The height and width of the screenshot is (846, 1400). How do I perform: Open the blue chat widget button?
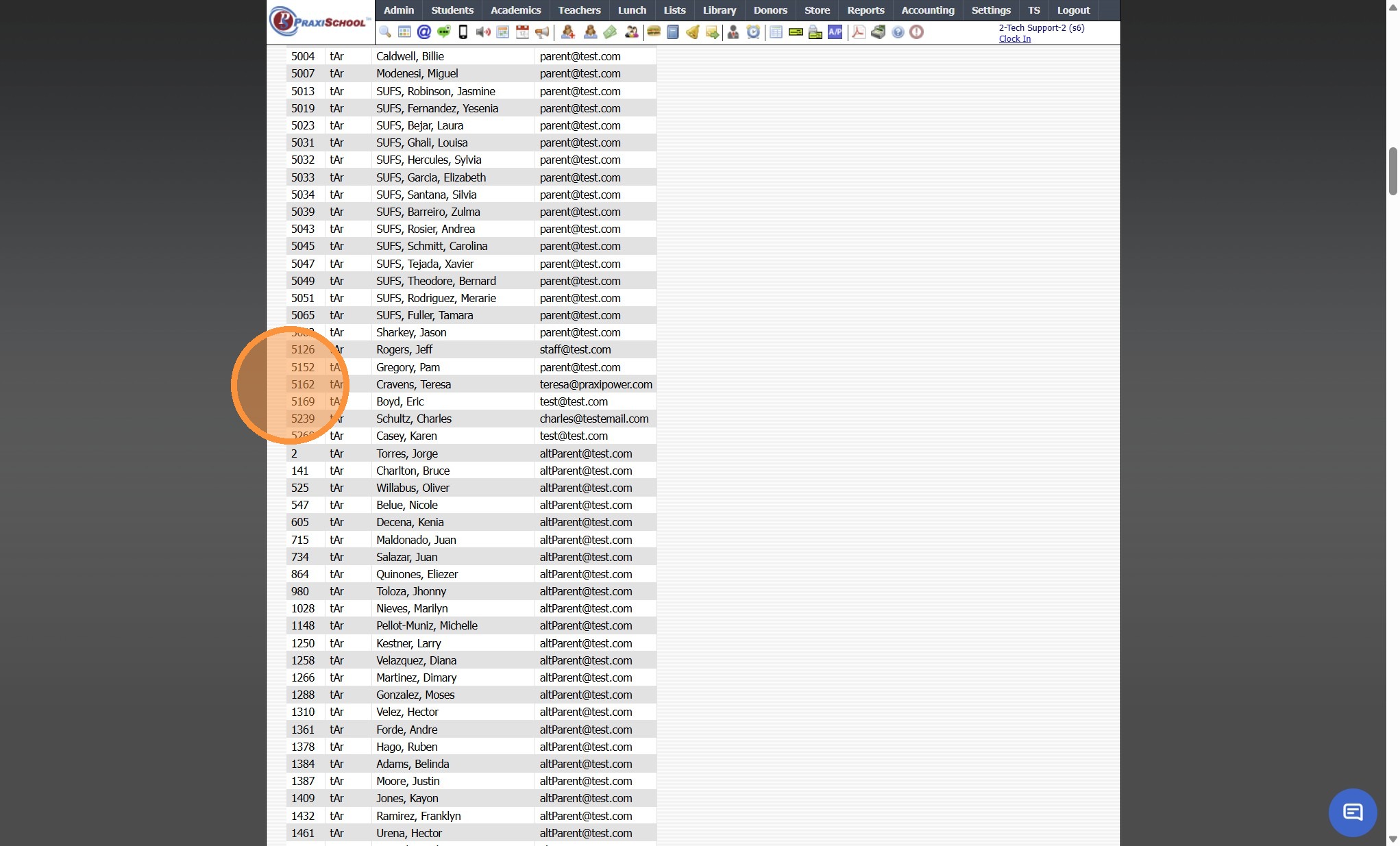tap(1352, 812)
